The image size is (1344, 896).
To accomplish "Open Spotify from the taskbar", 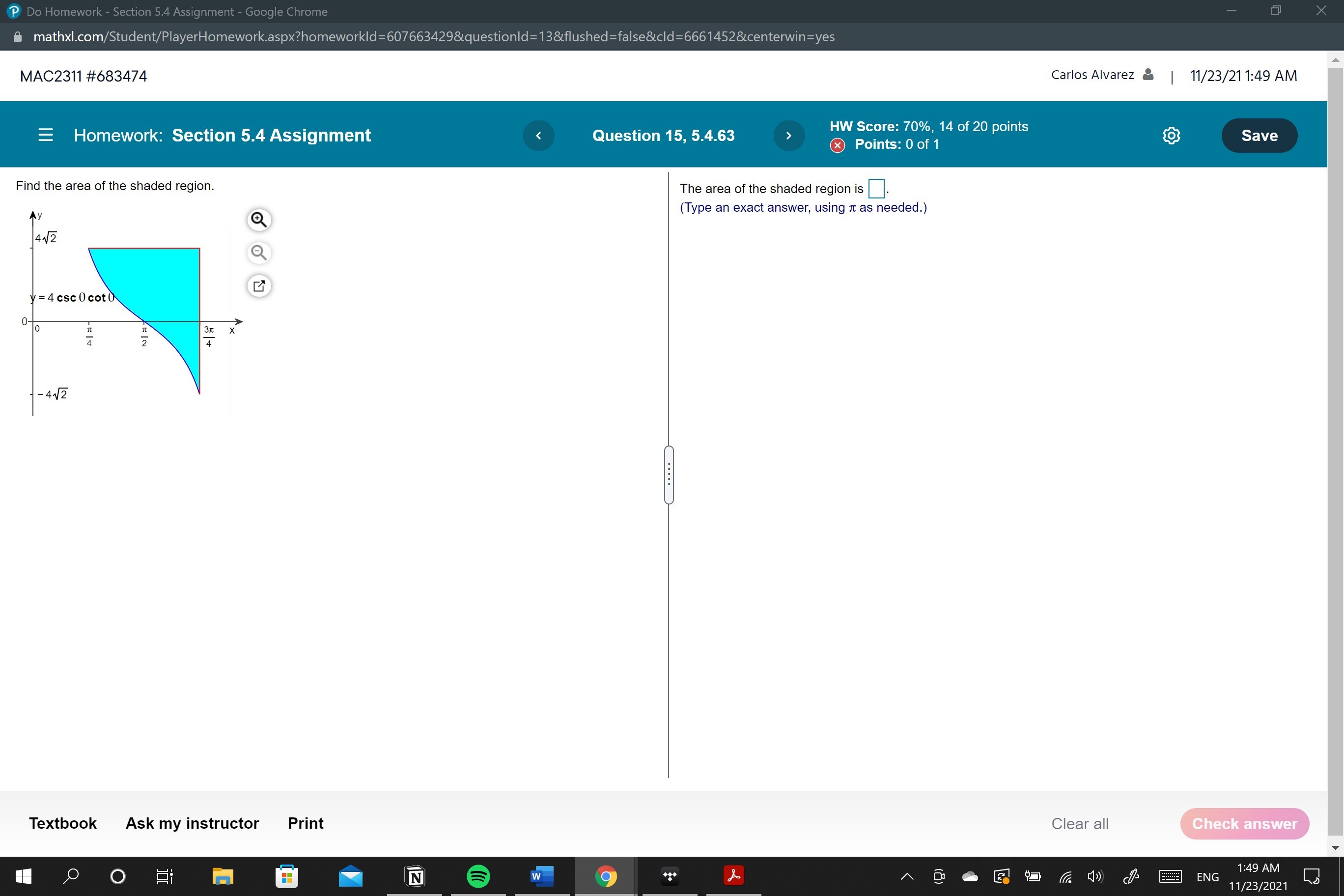I will (x=479, y=876).
